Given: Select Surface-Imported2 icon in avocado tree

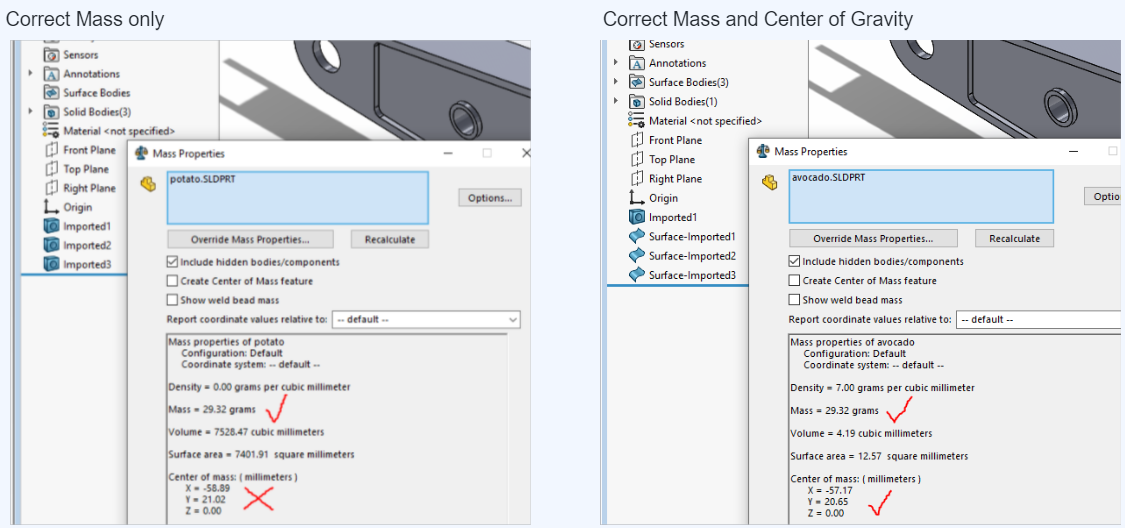Looking at the screenshot, I should [x=637, y=255].
